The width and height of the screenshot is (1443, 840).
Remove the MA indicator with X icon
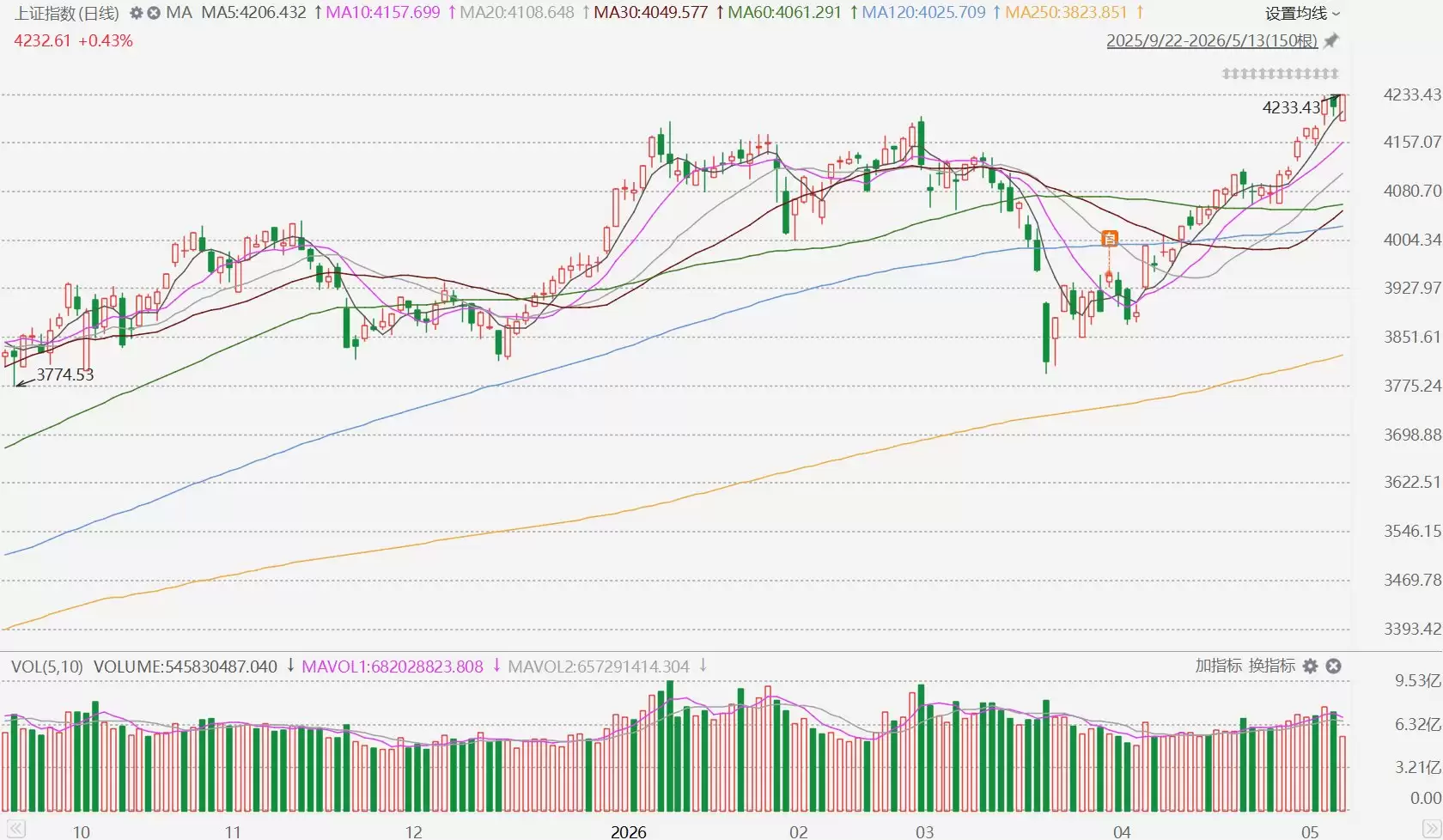coord(154,13)
